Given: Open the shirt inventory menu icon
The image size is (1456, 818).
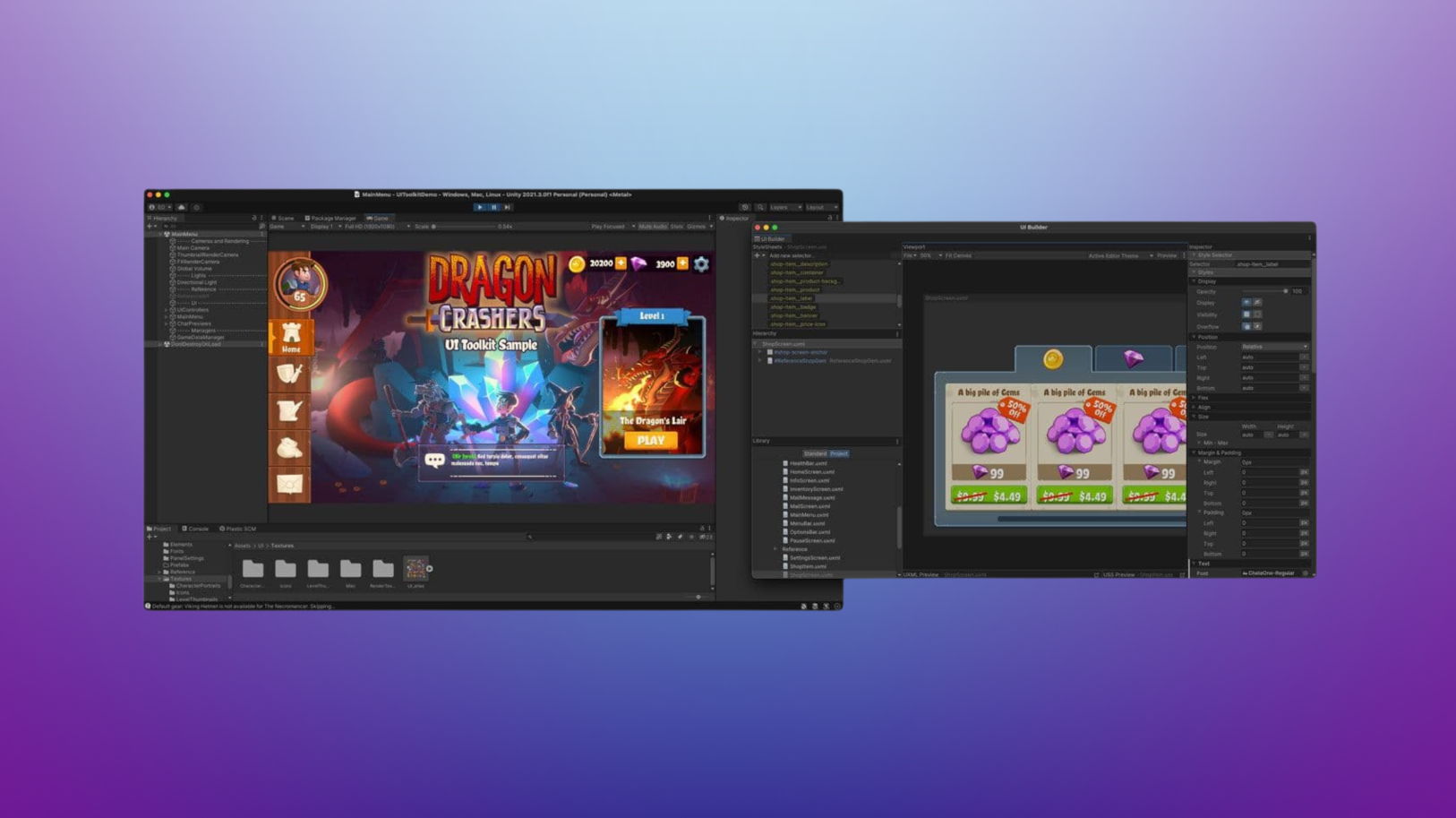Looking at the screenshot, I should [x=290, y=410].
